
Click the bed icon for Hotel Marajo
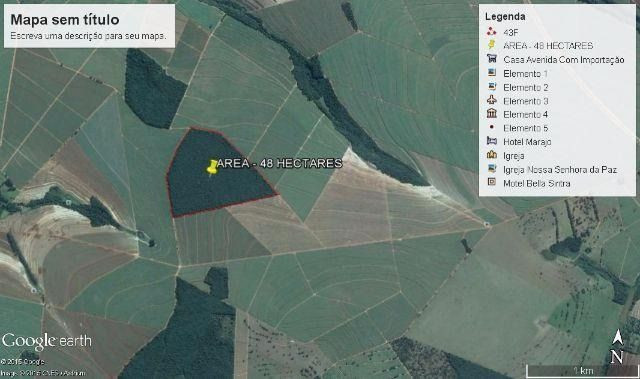[492, 141]
